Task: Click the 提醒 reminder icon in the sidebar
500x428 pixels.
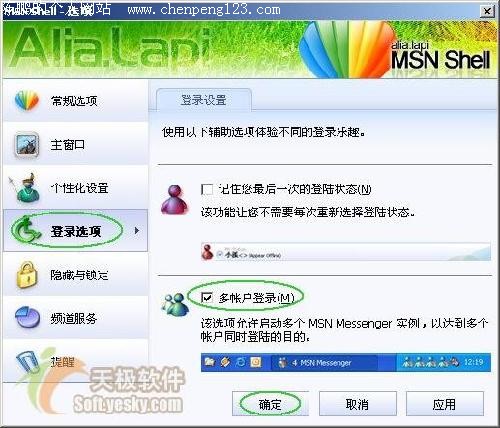Action: tap(29, 362)
